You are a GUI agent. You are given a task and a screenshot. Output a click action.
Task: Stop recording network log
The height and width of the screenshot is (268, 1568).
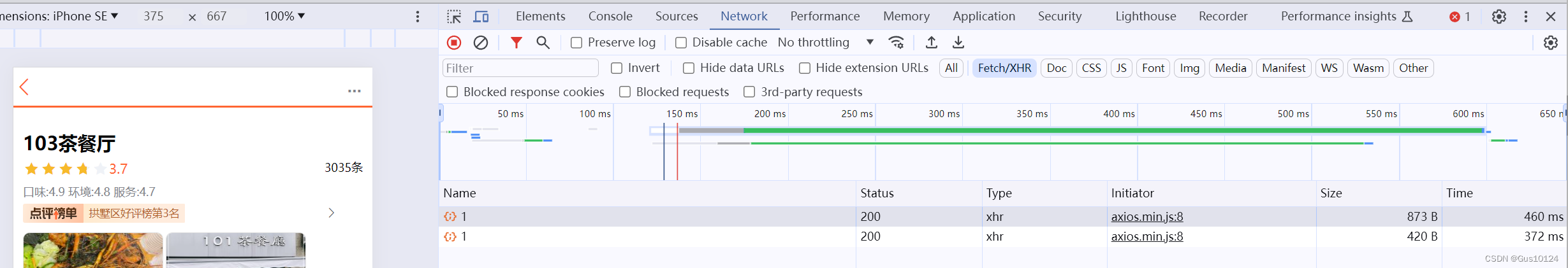tap(454, 43)
